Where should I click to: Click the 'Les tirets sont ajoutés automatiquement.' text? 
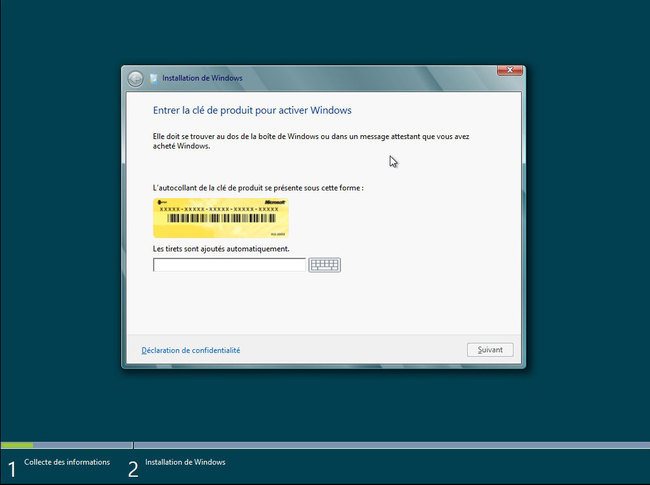tap(221, 249)
